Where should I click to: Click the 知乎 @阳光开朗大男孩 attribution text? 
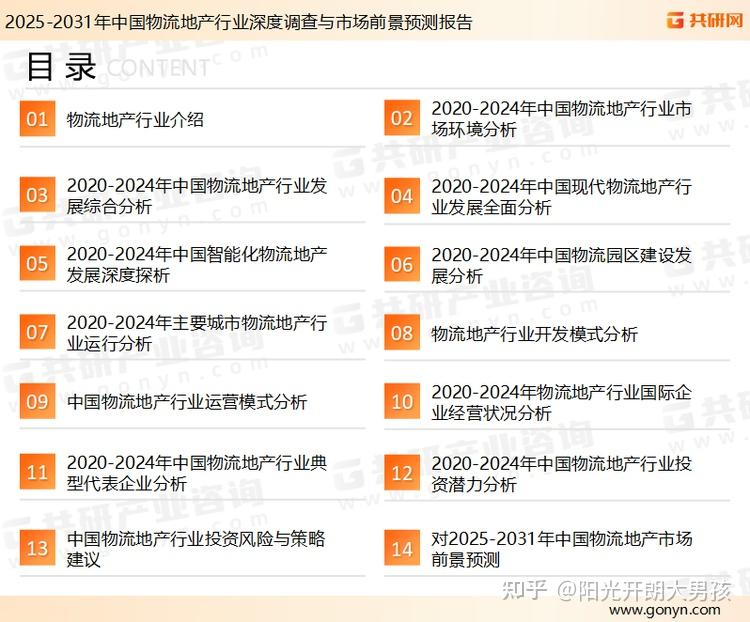[x=617, y=591]
